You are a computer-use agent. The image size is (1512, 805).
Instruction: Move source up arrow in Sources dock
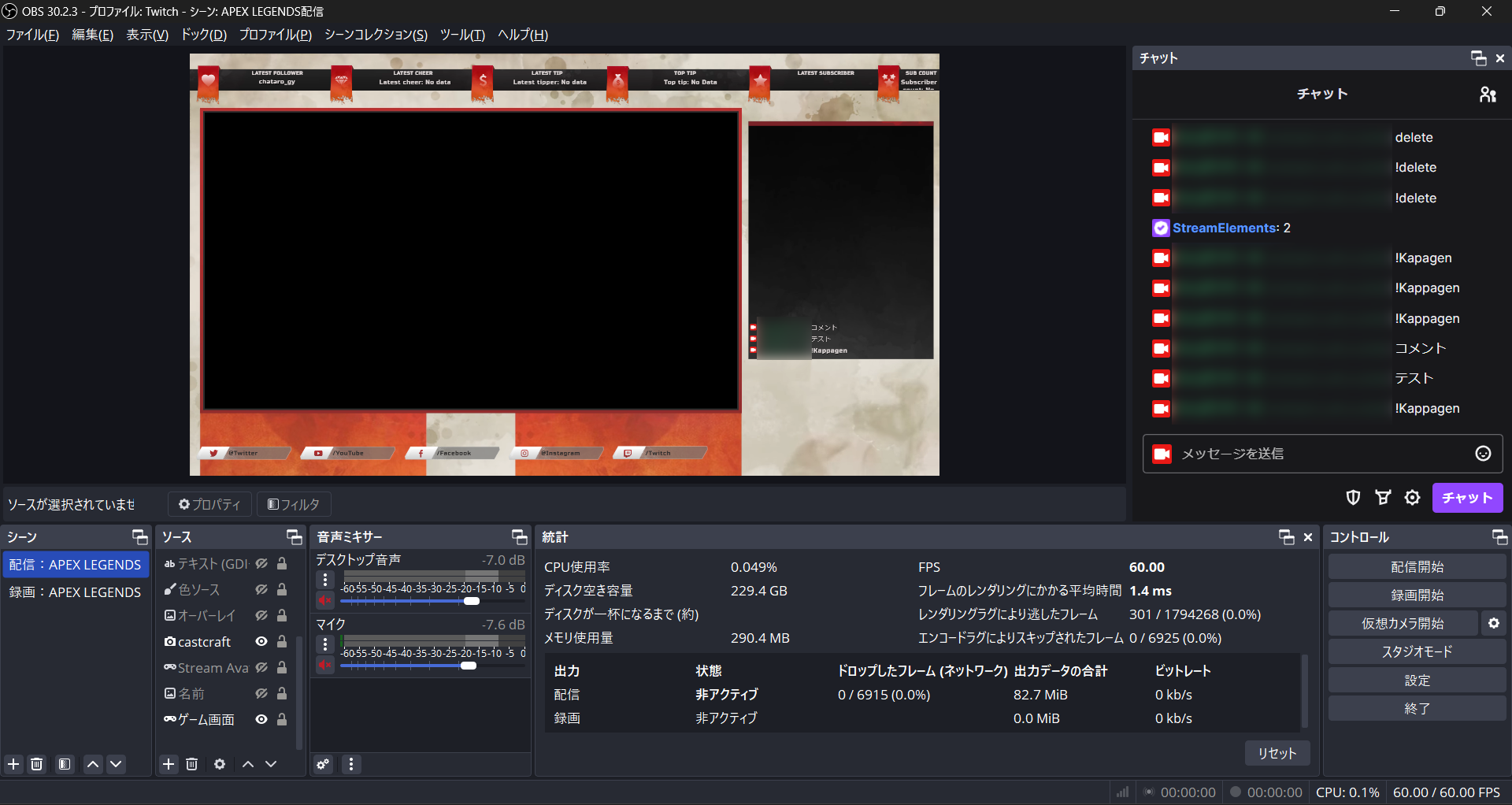pyautogui.click(x=248, y=764)
